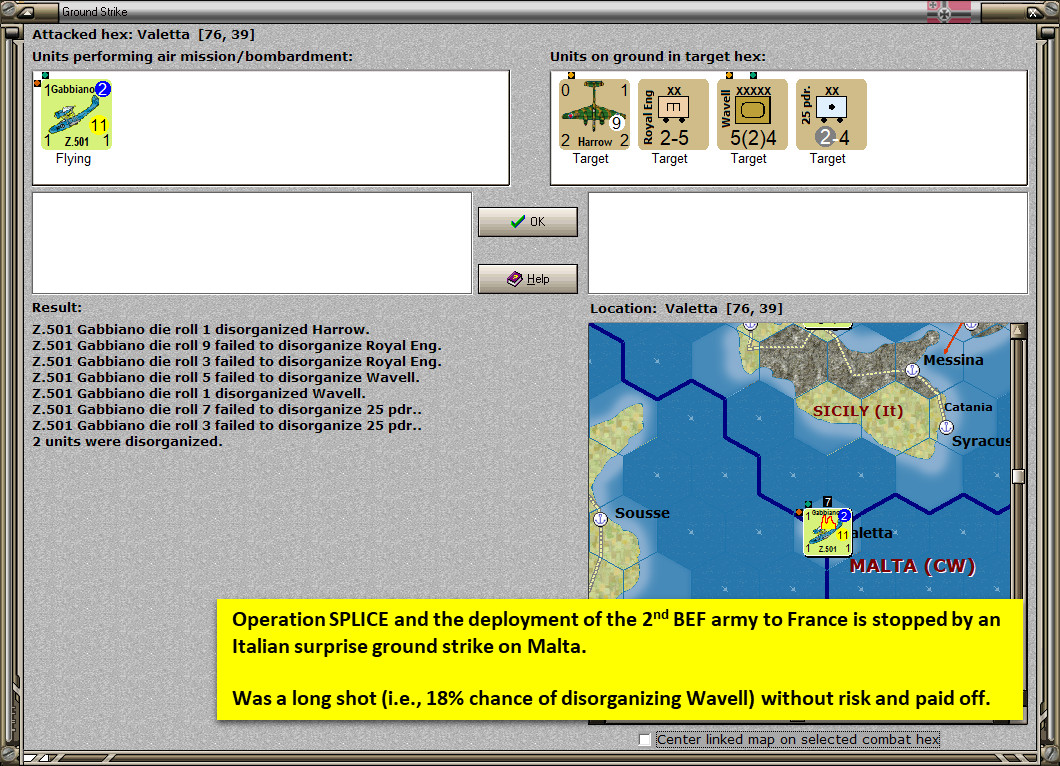The image size is (1060, 766).
Task: Select the Royal Eng engineer unit counter
Action: coord(673,114)
